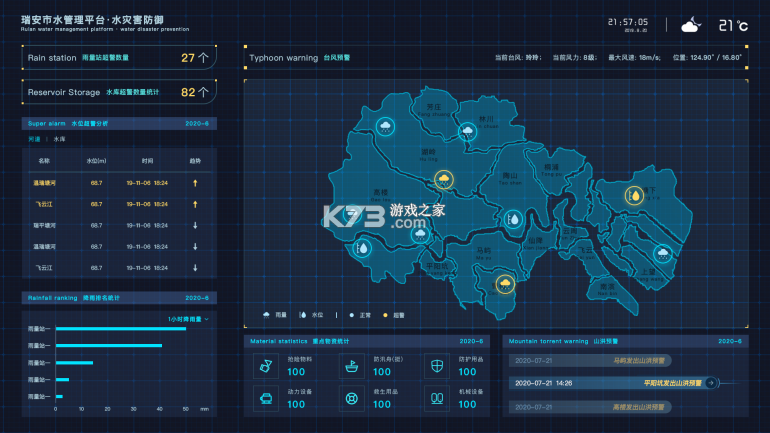Click the 21:57:05 clock display
Image resolution: width=770 pixels, height=433 pixels.
[628, 22]
